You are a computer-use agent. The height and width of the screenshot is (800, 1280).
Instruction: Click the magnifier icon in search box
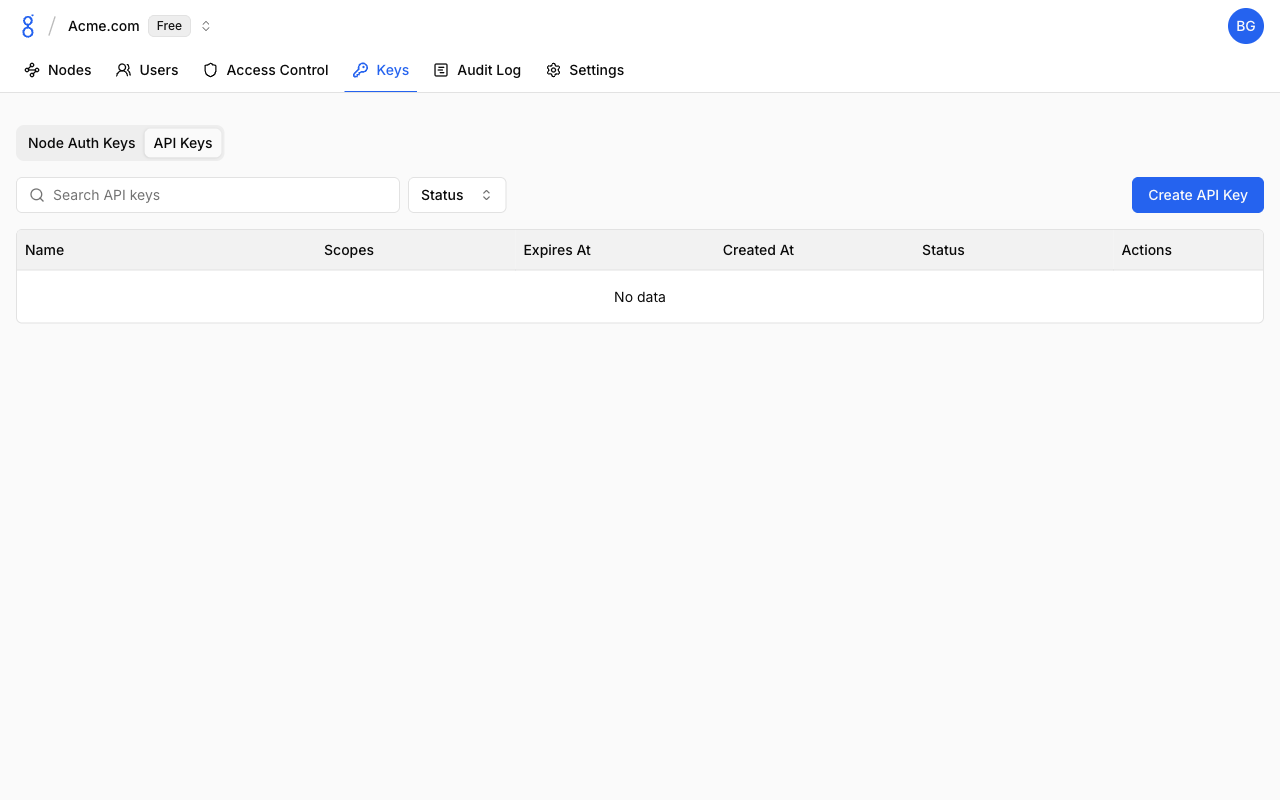tap(37, 195)
